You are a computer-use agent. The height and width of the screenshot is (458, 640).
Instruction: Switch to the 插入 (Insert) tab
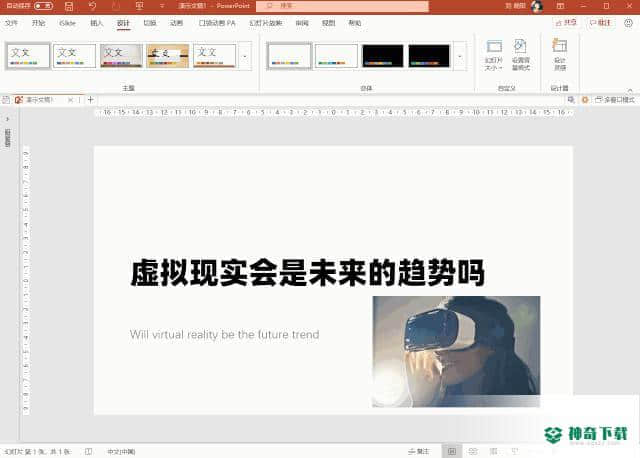click(x=96, y=23)
